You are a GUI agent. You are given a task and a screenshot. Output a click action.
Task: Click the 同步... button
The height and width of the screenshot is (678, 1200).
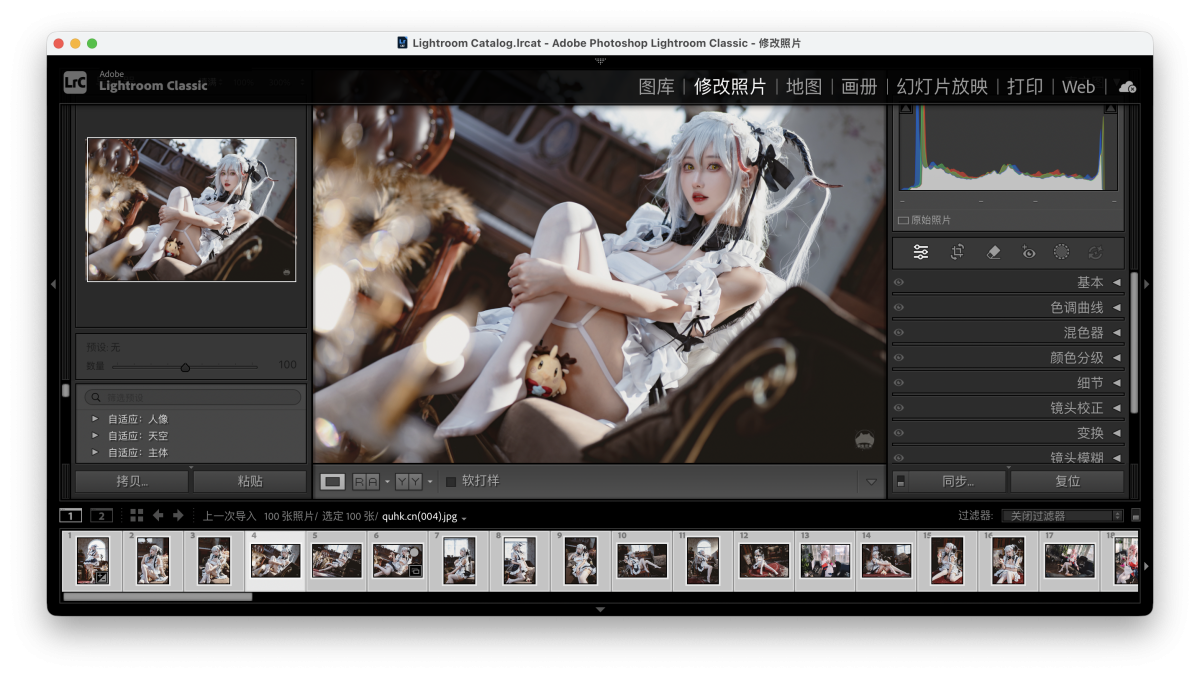tap(958, 481)
